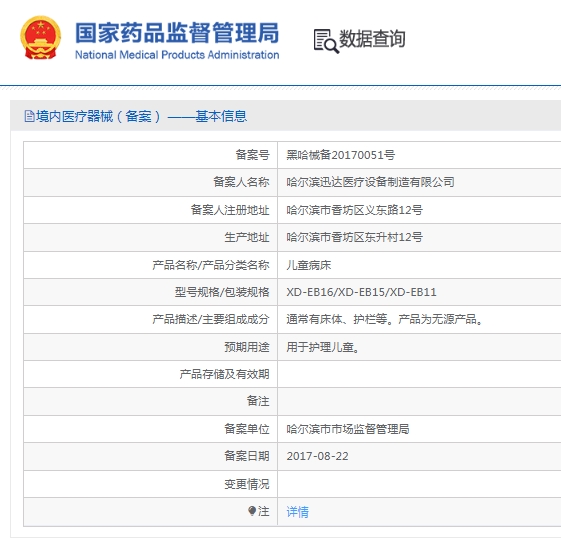The height and width of the screenshot is (538, 561).
Task: Click the 产品描述/主要组成成分 label
Action: (211, 319)
